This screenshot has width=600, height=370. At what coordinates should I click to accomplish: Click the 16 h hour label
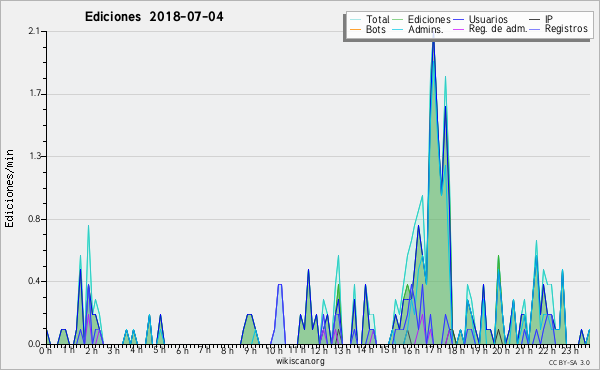coord(411,350)
